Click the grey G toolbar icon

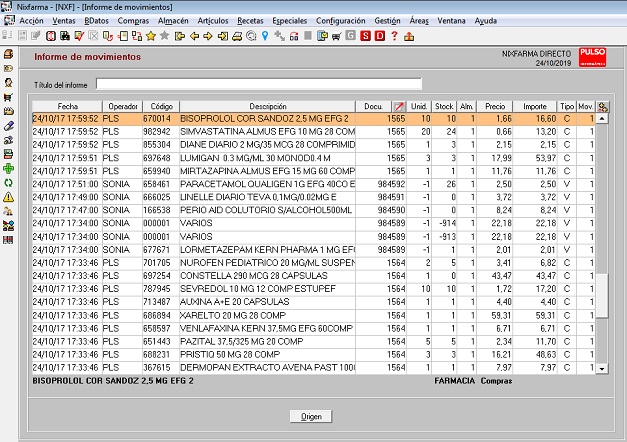coord(350,36)
